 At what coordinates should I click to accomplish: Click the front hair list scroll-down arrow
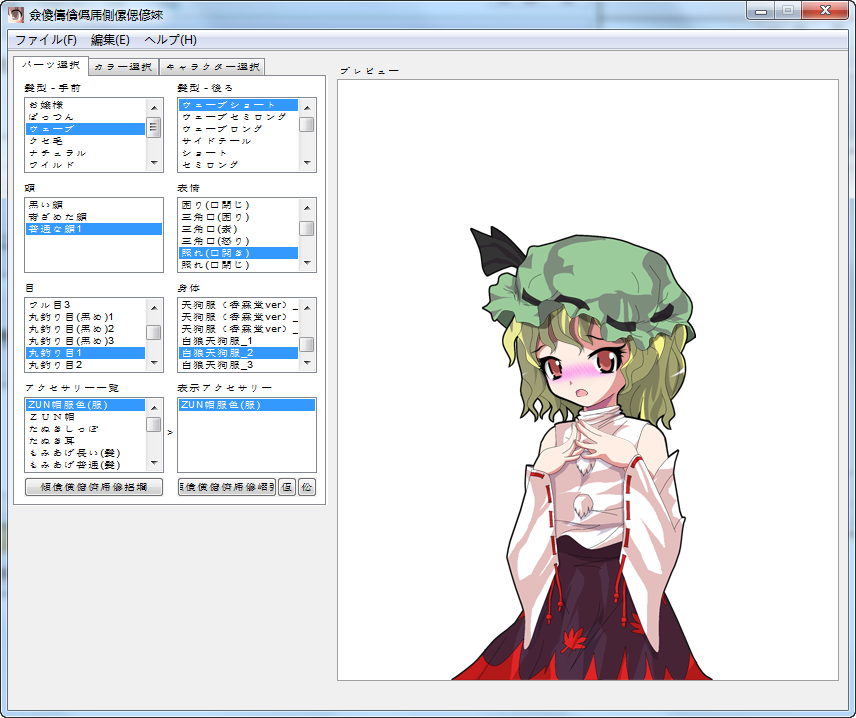point(154,163)
